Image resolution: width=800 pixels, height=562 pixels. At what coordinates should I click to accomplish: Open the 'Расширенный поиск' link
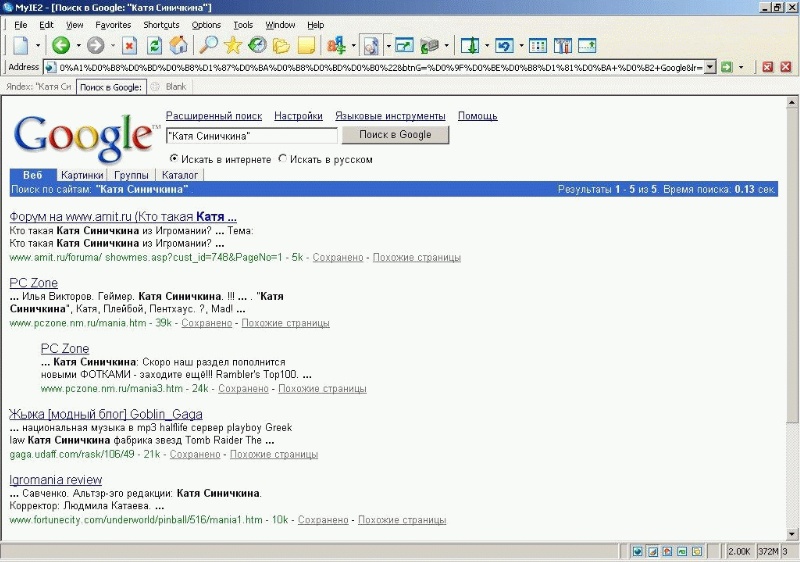(214, 116)
